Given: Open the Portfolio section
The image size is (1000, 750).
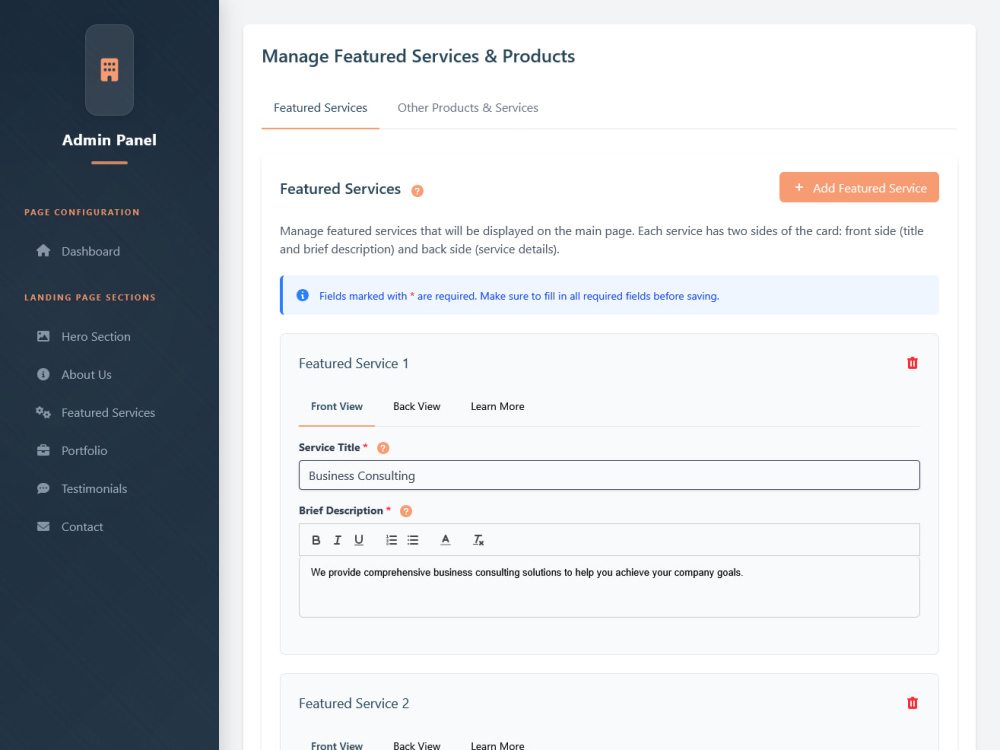Looking at the screenshot, I should pos(84,451).
